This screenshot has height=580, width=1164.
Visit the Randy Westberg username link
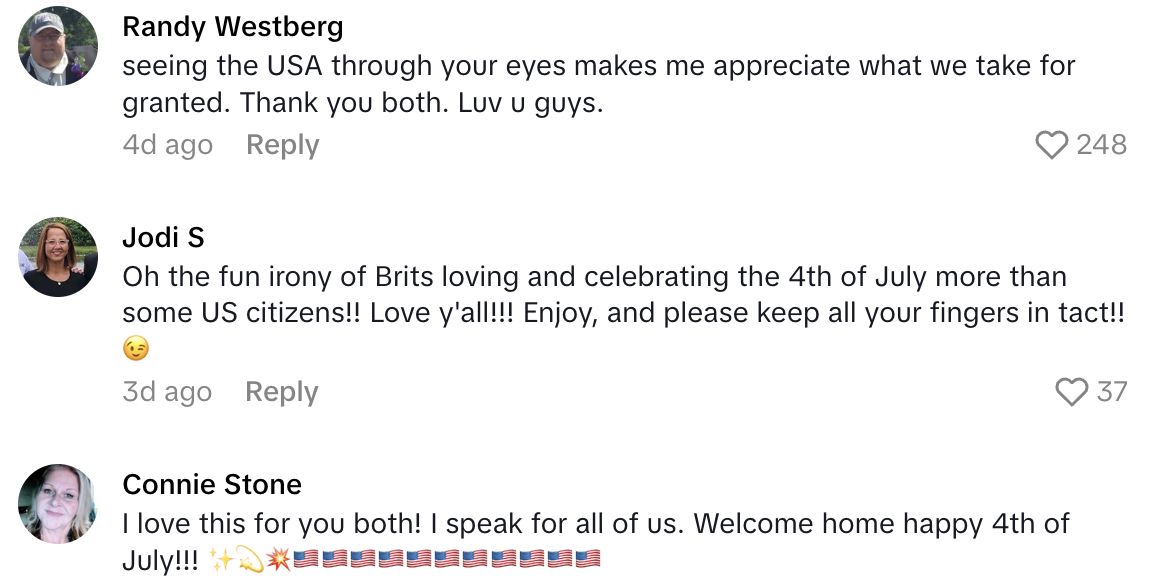[232, 27]
